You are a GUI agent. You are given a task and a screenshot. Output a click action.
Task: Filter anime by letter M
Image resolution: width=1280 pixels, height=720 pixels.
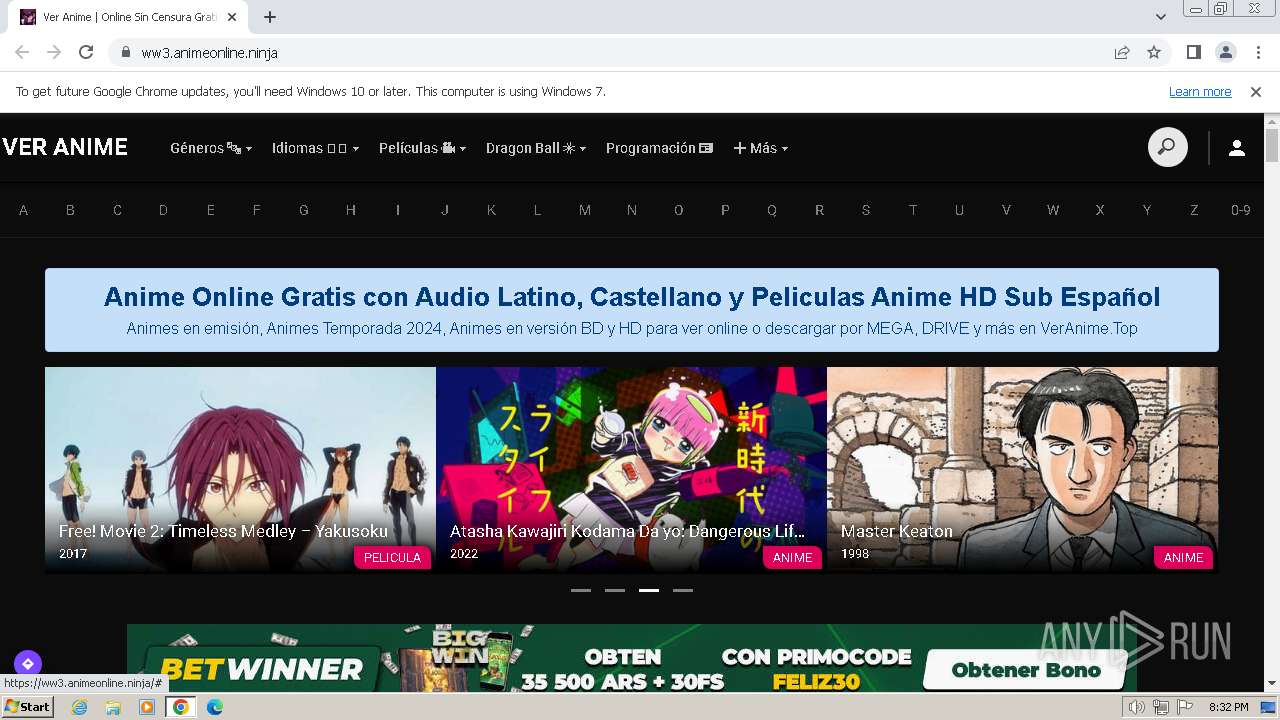(585, 210)
